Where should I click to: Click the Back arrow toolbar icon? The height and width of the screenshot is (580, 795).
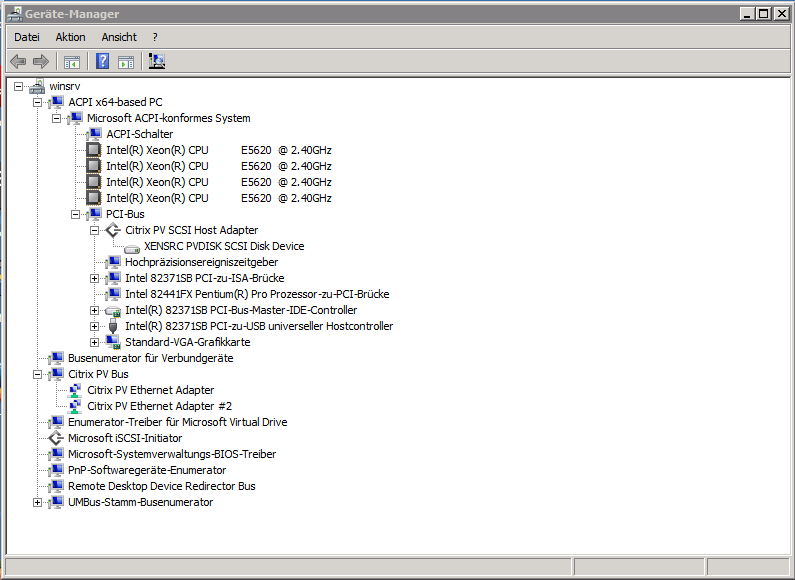coord(18,62)
